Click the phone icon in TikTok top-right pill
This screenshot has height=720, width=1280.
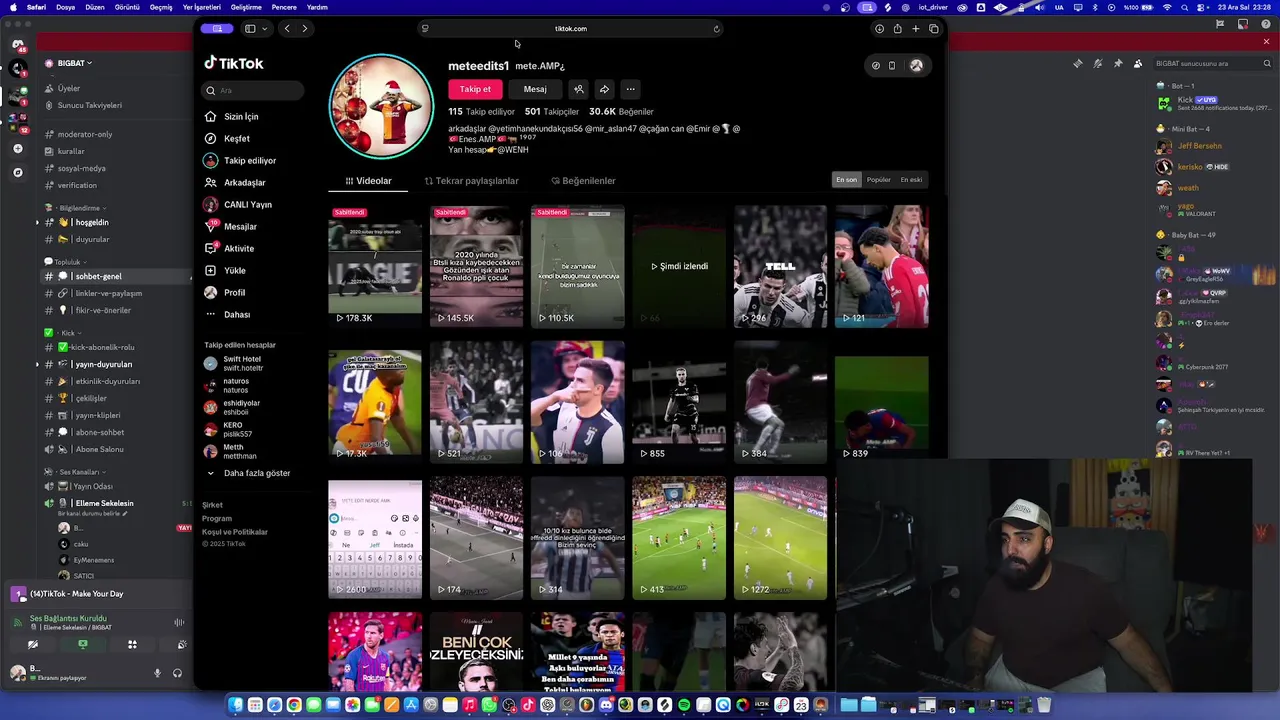pos(892,66)
